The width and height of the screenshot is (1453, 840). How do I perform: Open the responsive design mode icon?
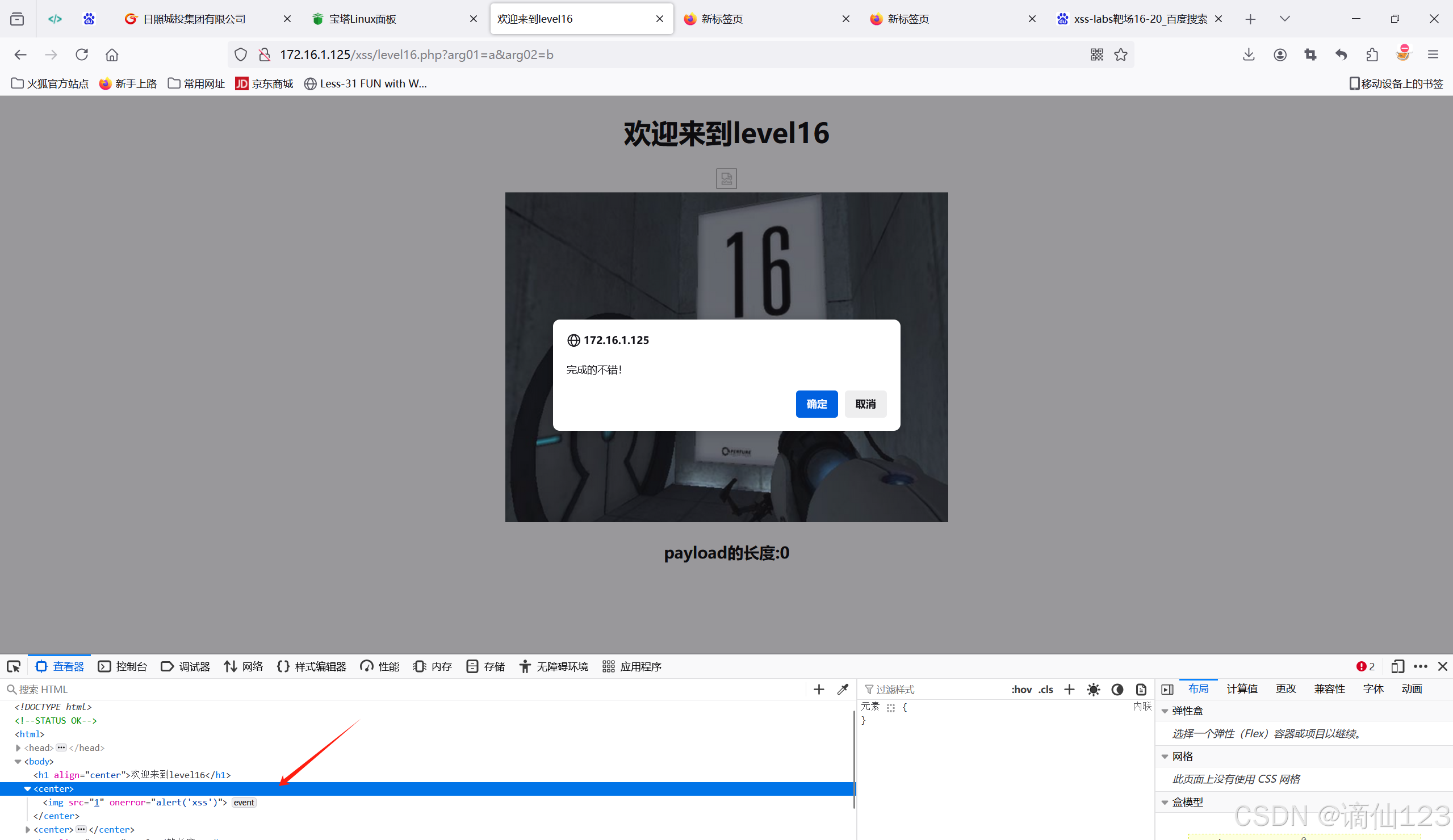click(1397, 666)
